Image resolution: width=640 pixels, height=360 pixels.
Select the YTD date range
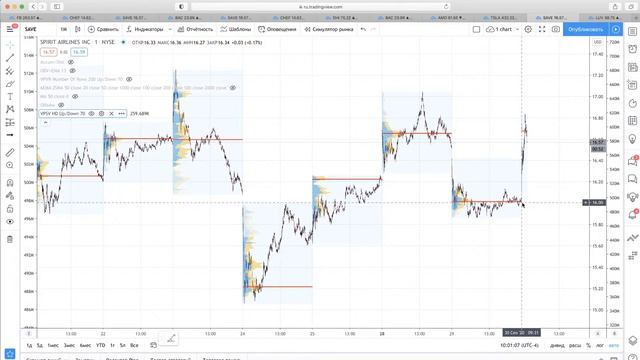pos(100,345)
